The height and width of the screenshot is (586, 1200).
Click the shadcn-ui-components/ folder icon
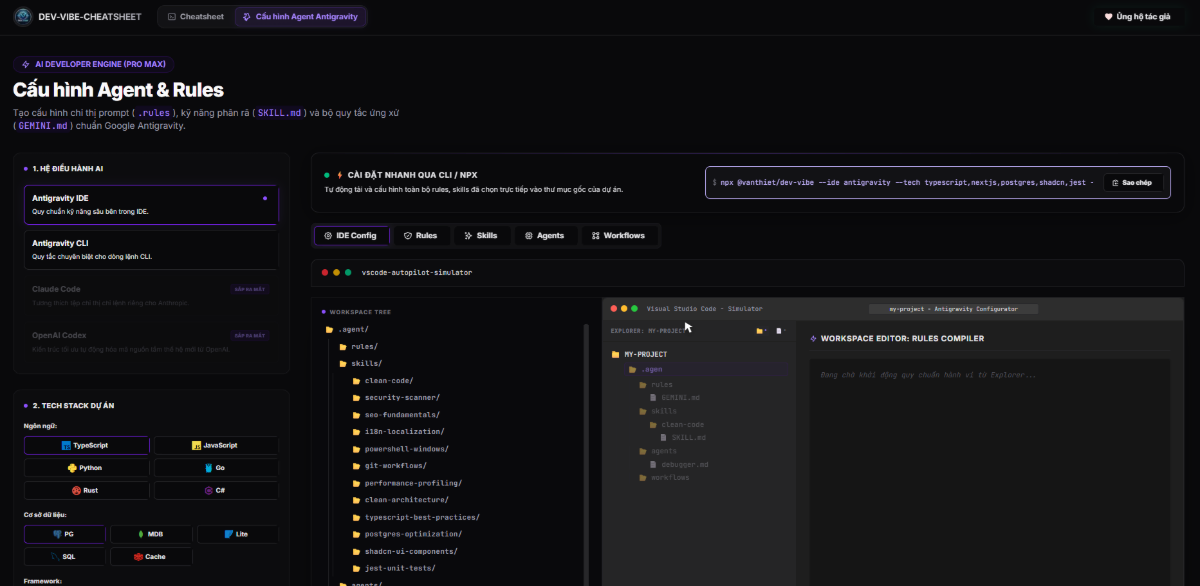point(355,551)
